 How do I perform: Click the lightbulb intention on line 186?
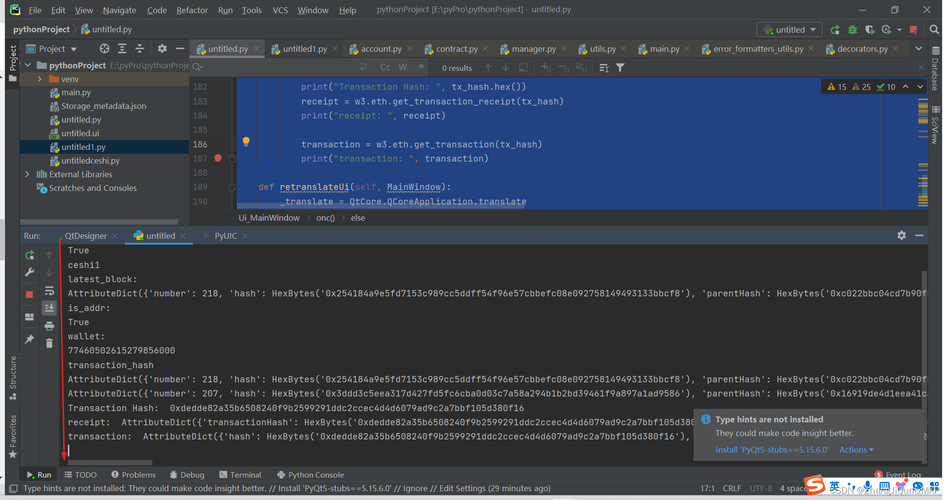coord(246,142)
